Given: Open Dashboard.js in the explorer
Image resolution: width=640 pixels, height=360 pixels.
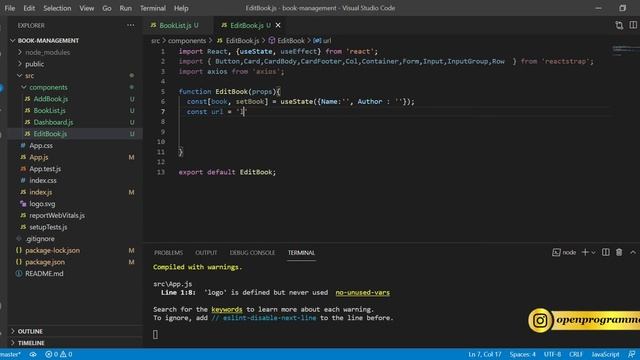Looking at the screenshot, I should tap(53, 122).
